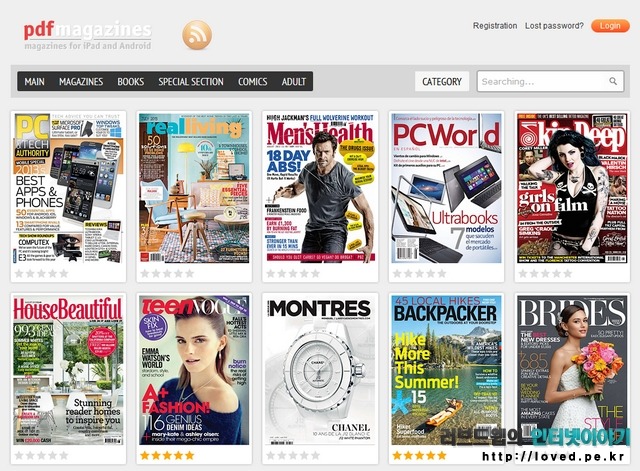This screenshot has height=471, width=640.
Task: Rate Men's Health using its star rating
Action: pos(293,273)
